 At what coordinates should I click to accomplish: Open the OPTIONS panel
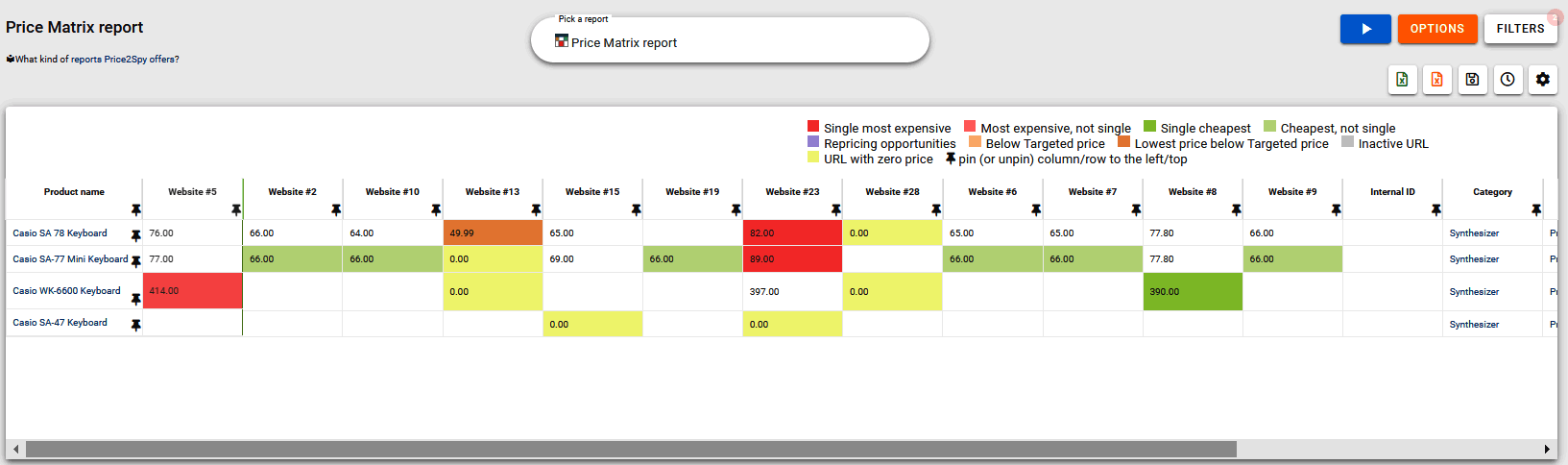[1436, 29]
